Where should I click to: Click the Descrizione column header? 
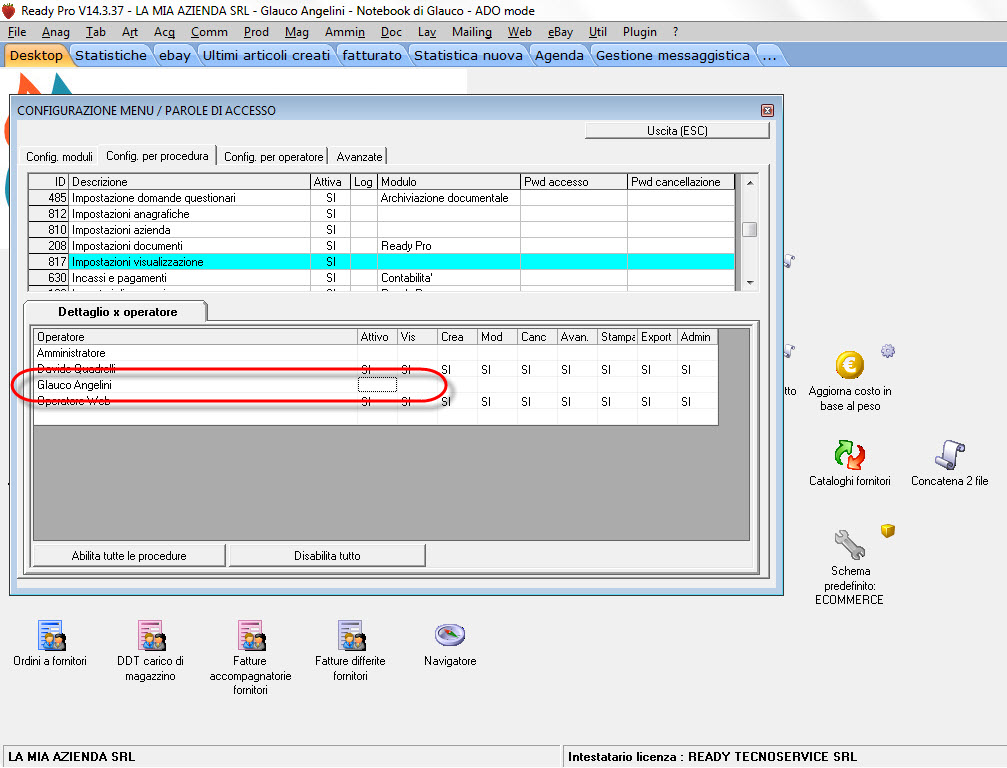pyautogui.click(x=189, y=182)
